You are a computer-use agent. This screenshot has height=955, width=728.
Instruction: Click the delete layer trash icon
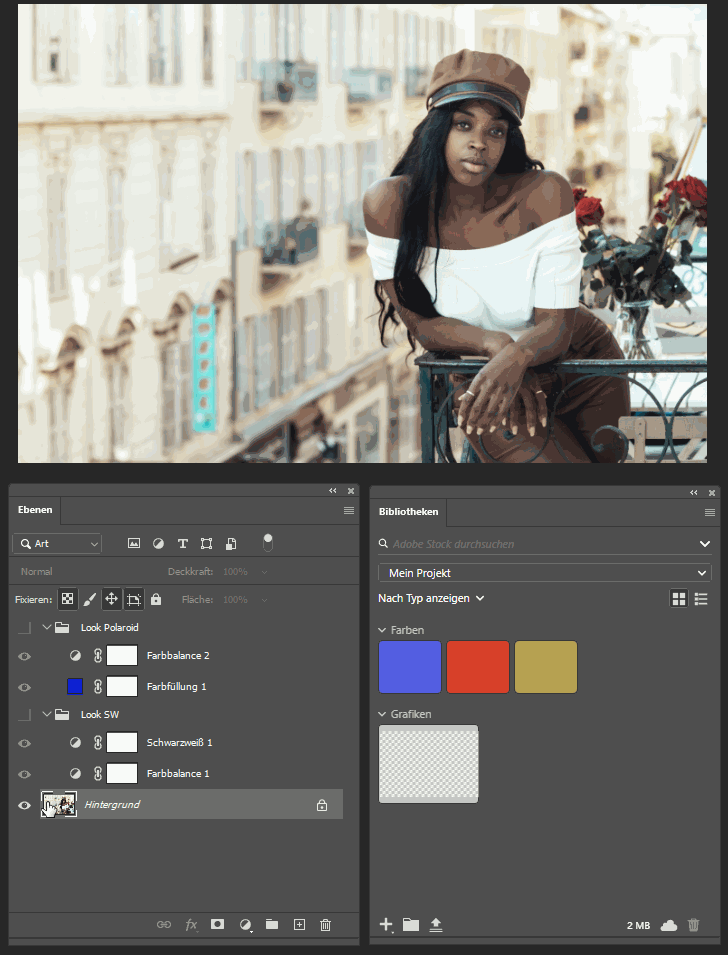pos(325,925)
